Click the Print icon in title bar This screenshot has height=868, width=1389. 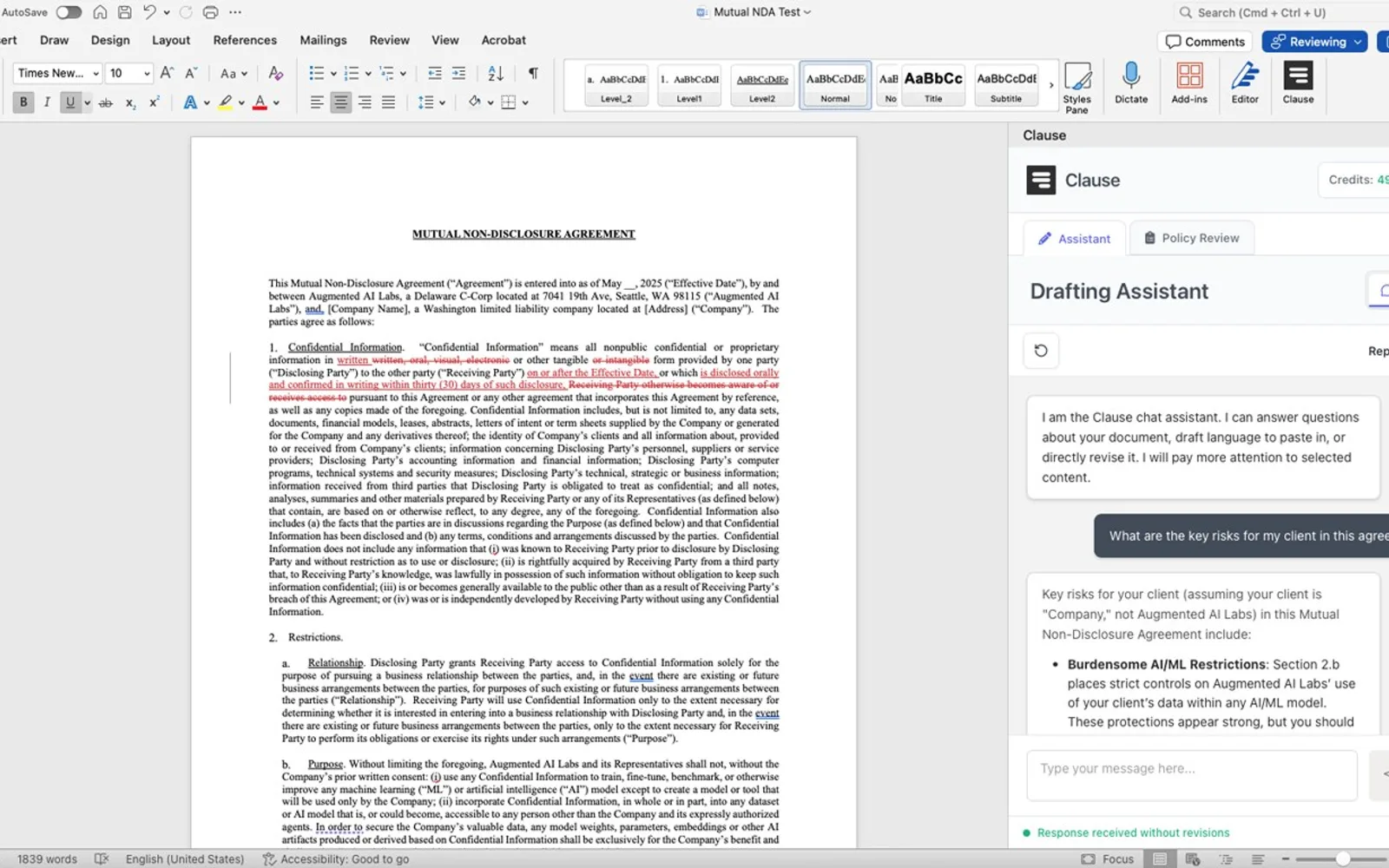(210, 12)
